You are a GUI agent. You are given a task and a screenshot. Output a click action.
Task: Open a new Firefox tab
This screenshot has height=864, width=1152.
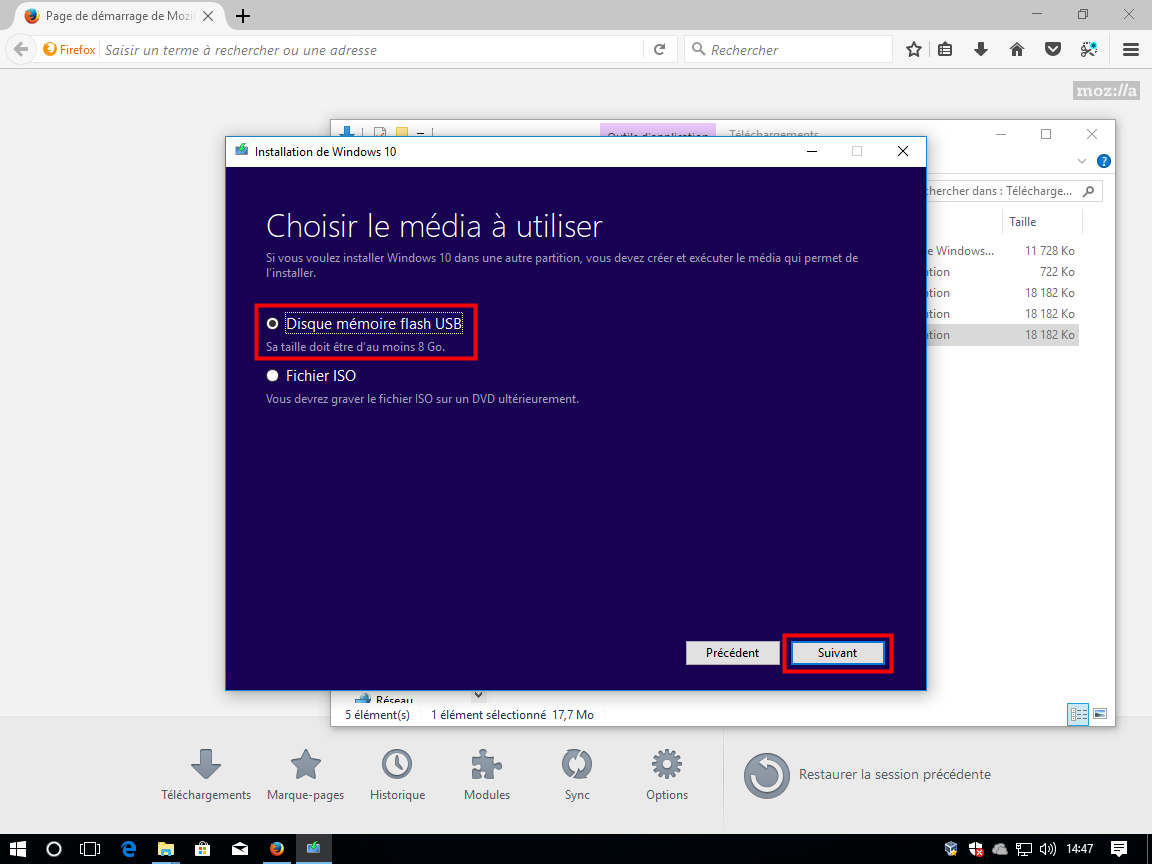(x=243, y=16)
